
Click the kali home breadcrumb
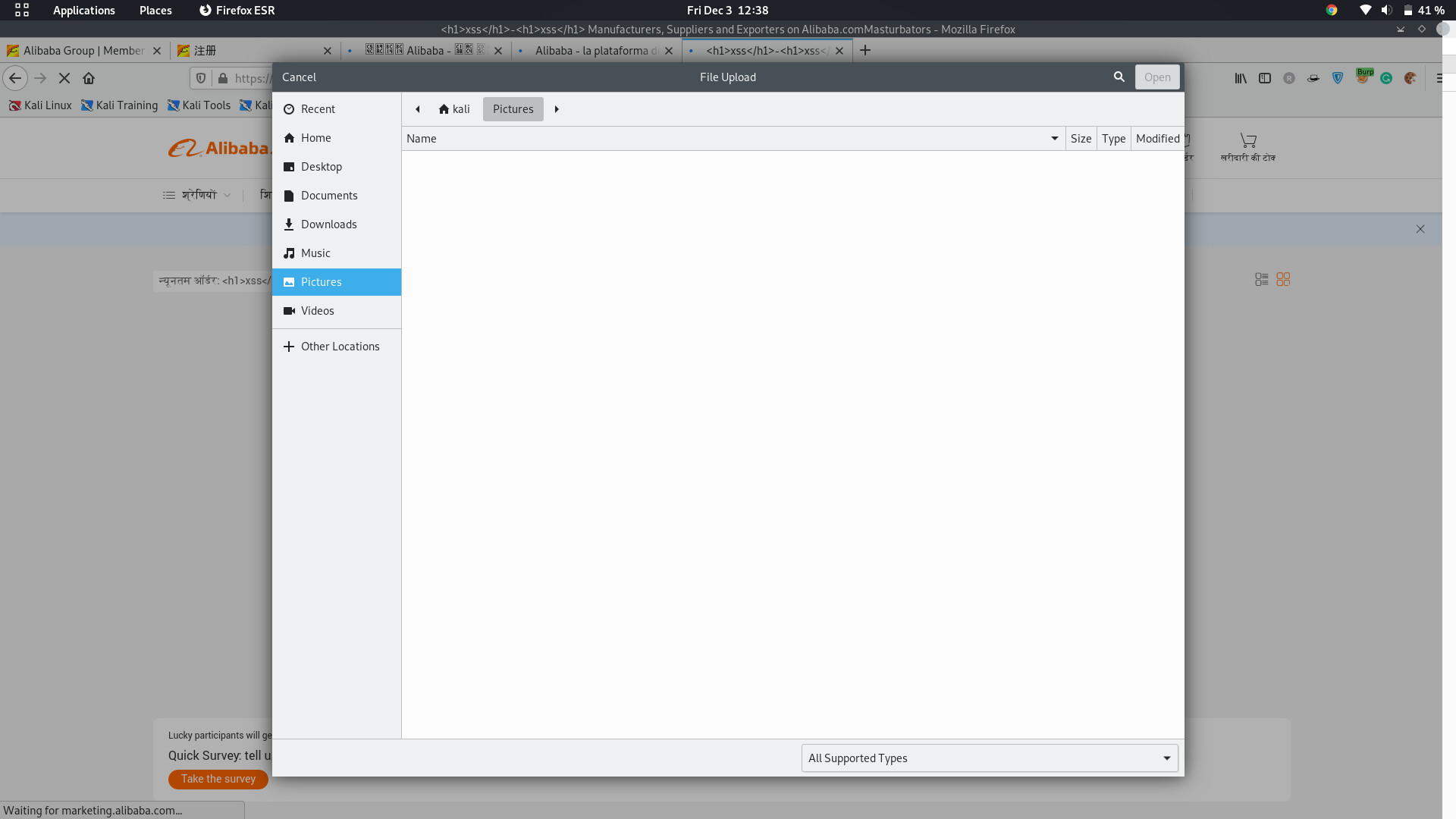click(x=454, y=109)
